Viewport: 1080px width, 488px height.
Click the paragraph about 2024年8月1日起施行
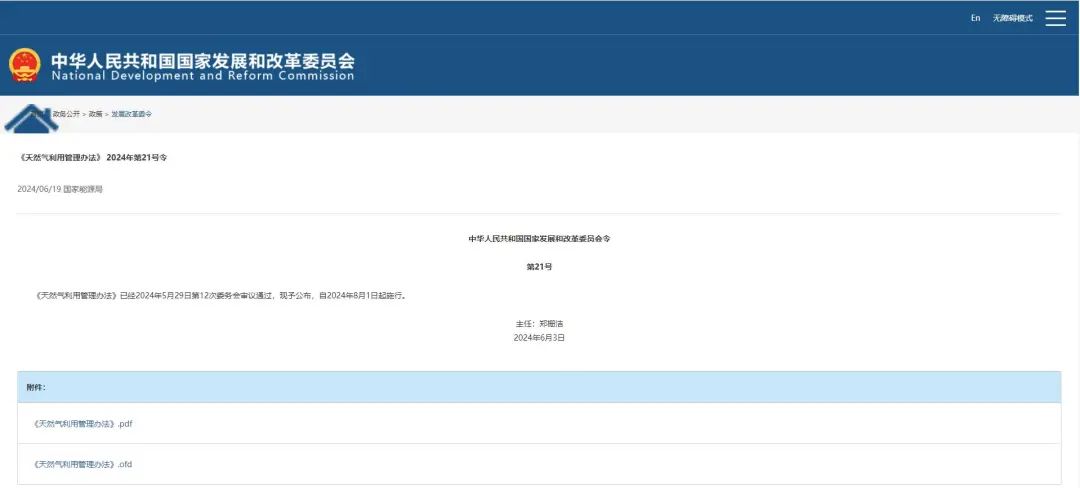click(x=220, y=296)
